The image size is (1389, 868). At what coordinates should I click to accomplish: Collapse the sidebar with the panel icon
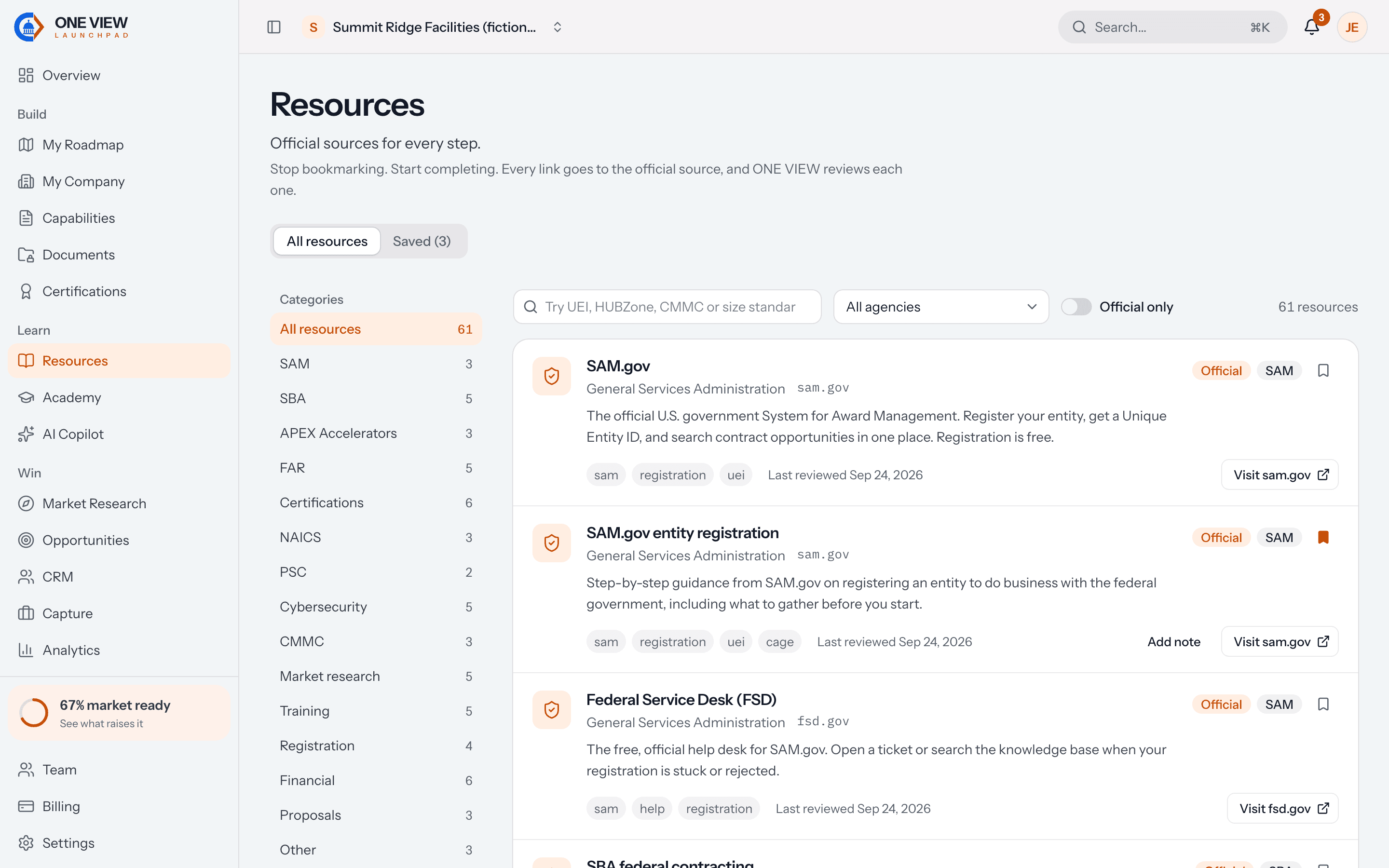click(274, 27)
